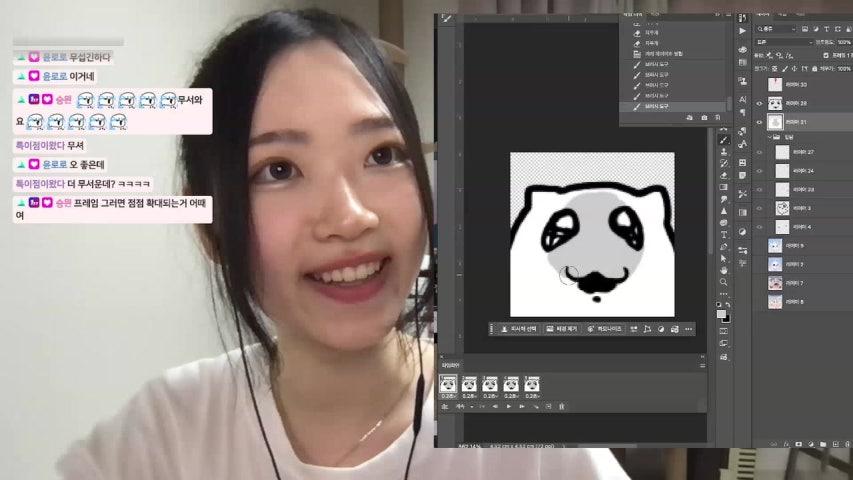This screenshot has width=853, height=480.
Task: Click adjustment circle icon in contextual task bar
Action: click(660, 329)
